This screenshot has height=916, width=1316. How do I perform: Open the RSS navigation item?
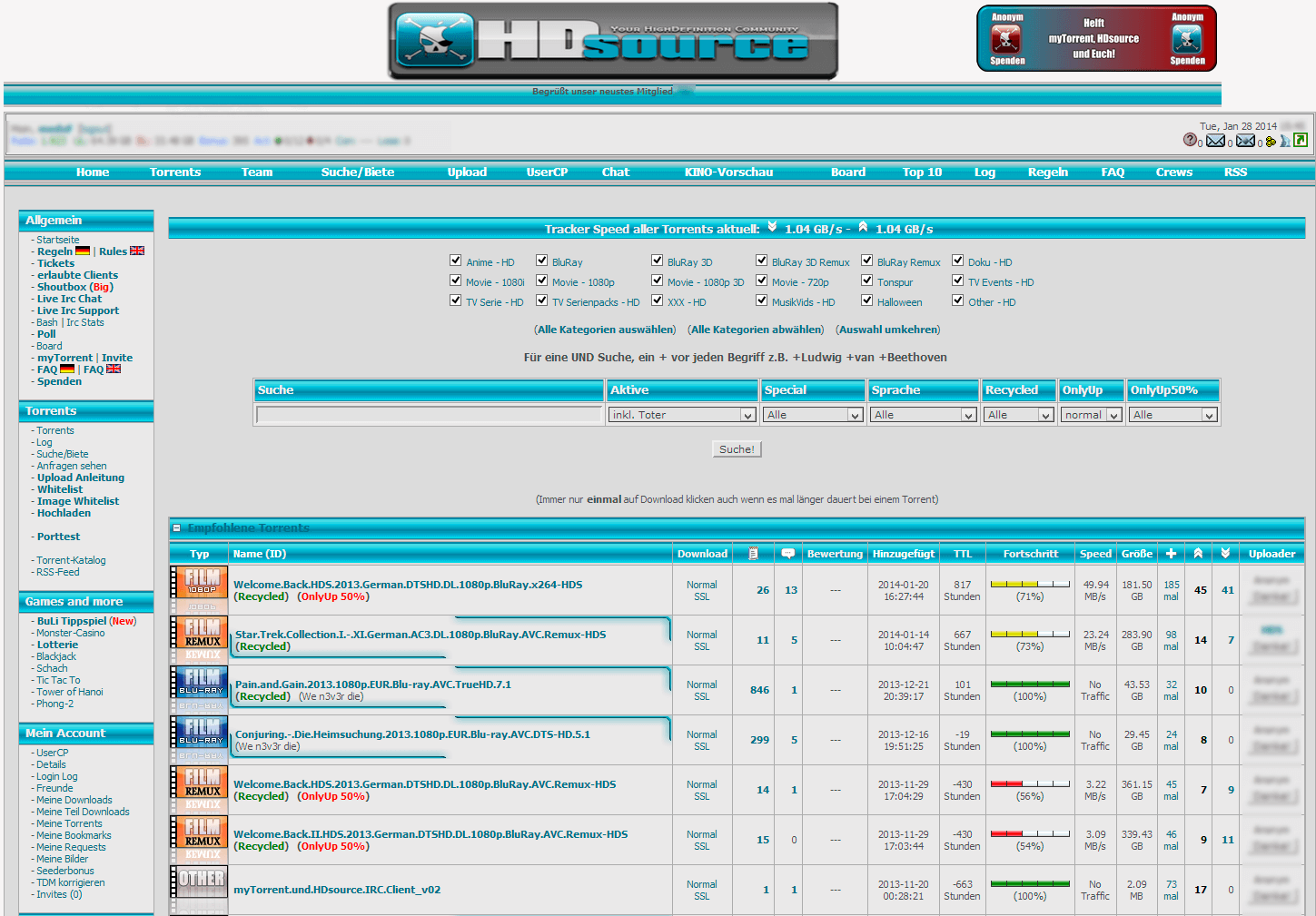tap(1235, 172)
